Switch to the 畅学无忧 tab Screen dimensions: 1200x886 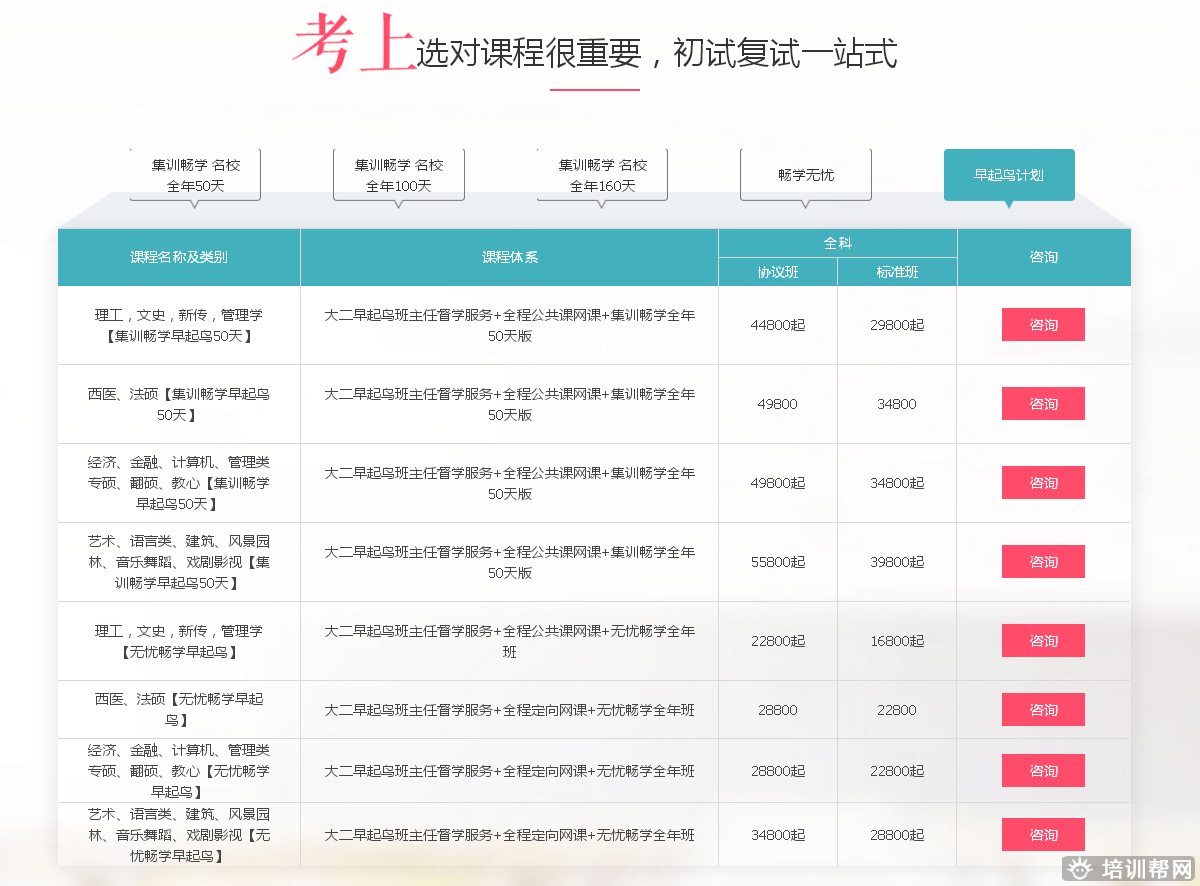point(805,175)
